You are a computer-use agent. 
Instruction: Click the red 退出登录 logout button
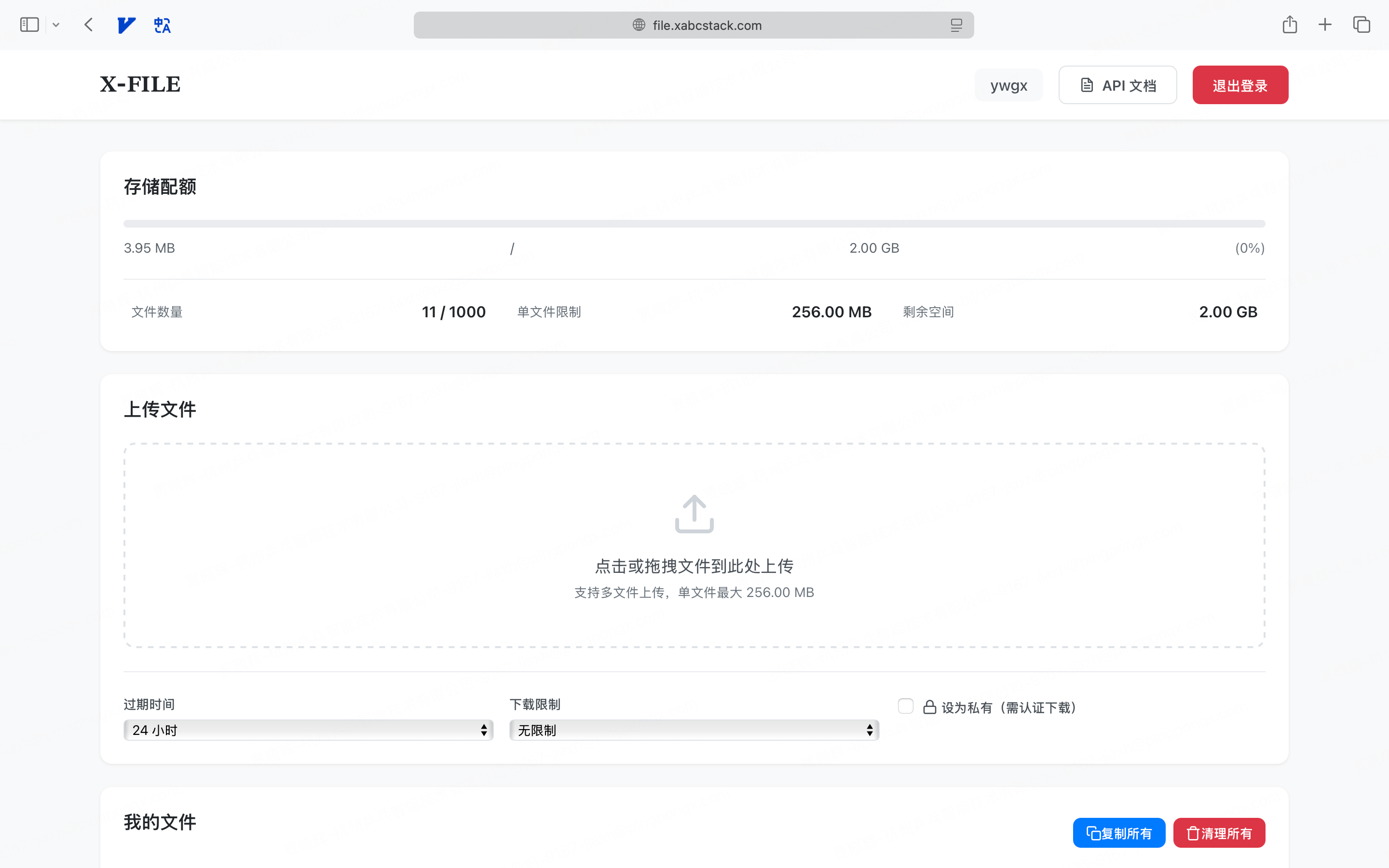1240,85
